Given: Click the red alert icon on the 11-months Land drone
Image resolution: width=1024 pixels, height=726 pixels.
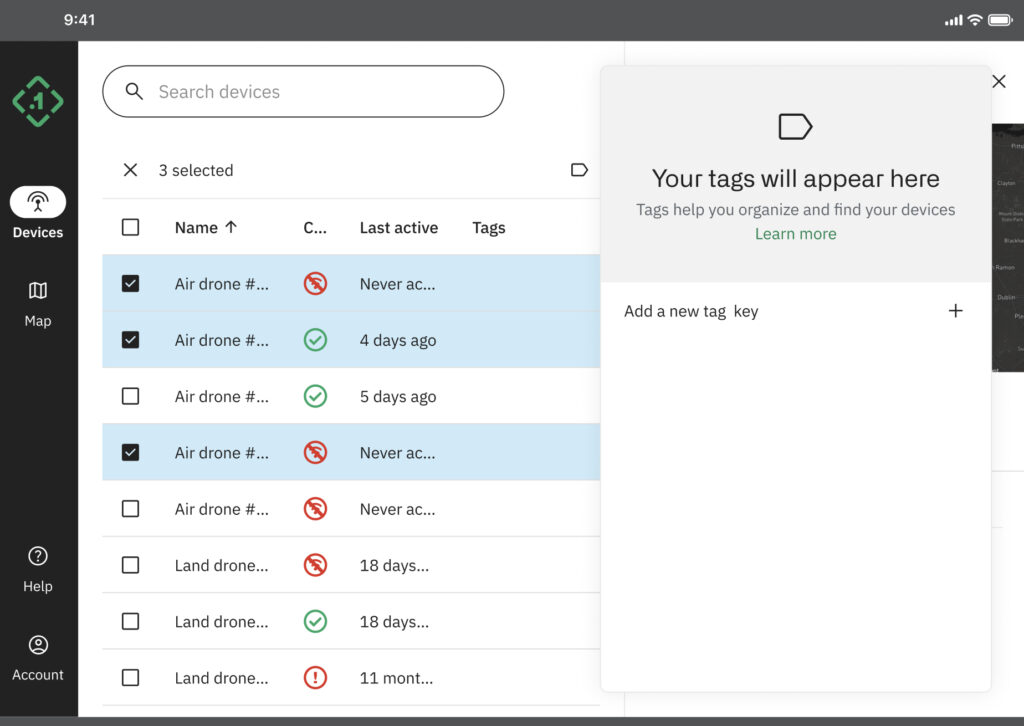Looking at the screenshot, I should tap(315, 677).
